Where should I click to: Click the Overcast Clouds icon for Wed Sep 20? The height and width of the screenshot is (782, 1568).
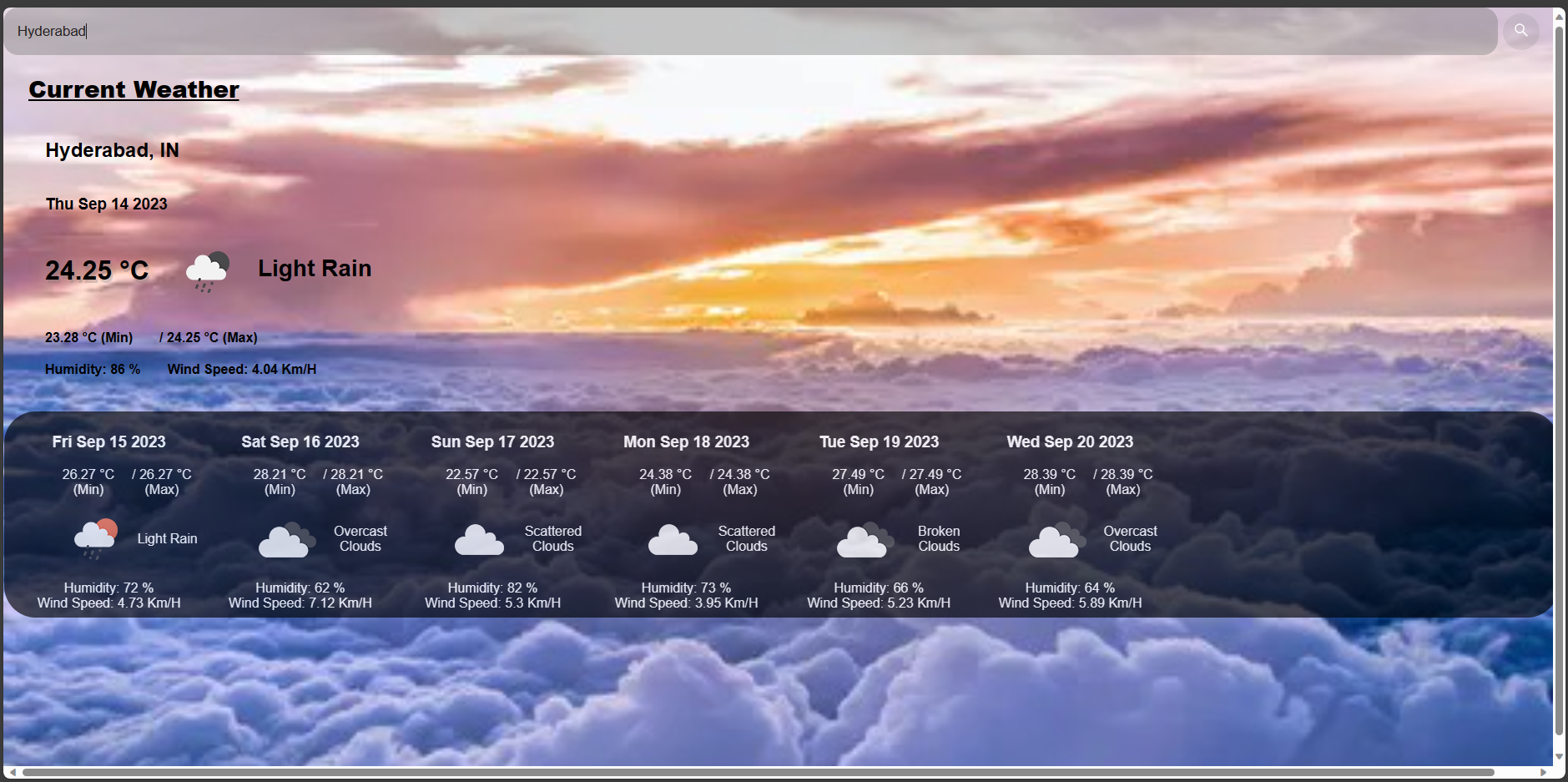pos(1054,540)
